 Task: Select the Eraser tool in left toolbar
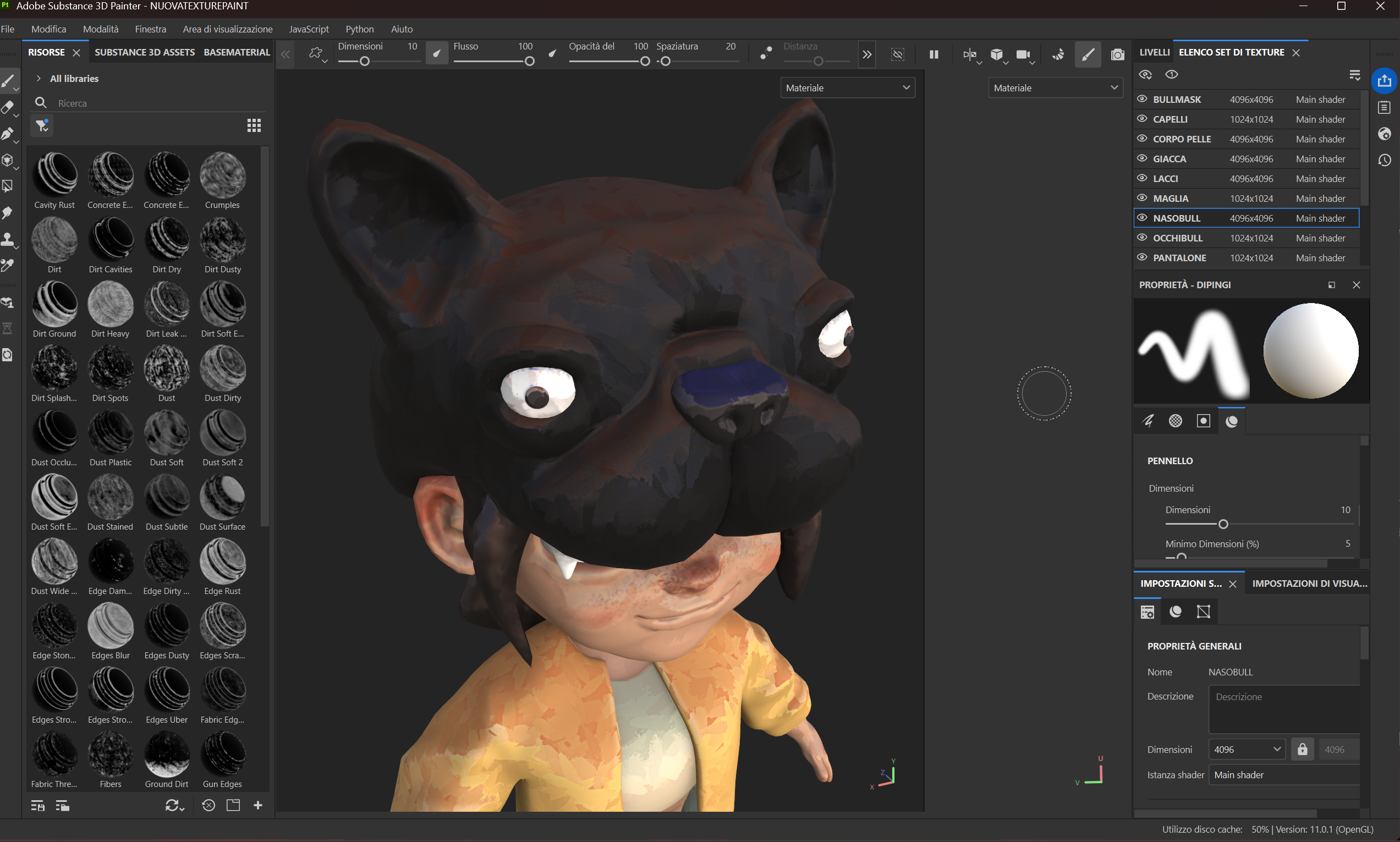click(x=8, y=108)
